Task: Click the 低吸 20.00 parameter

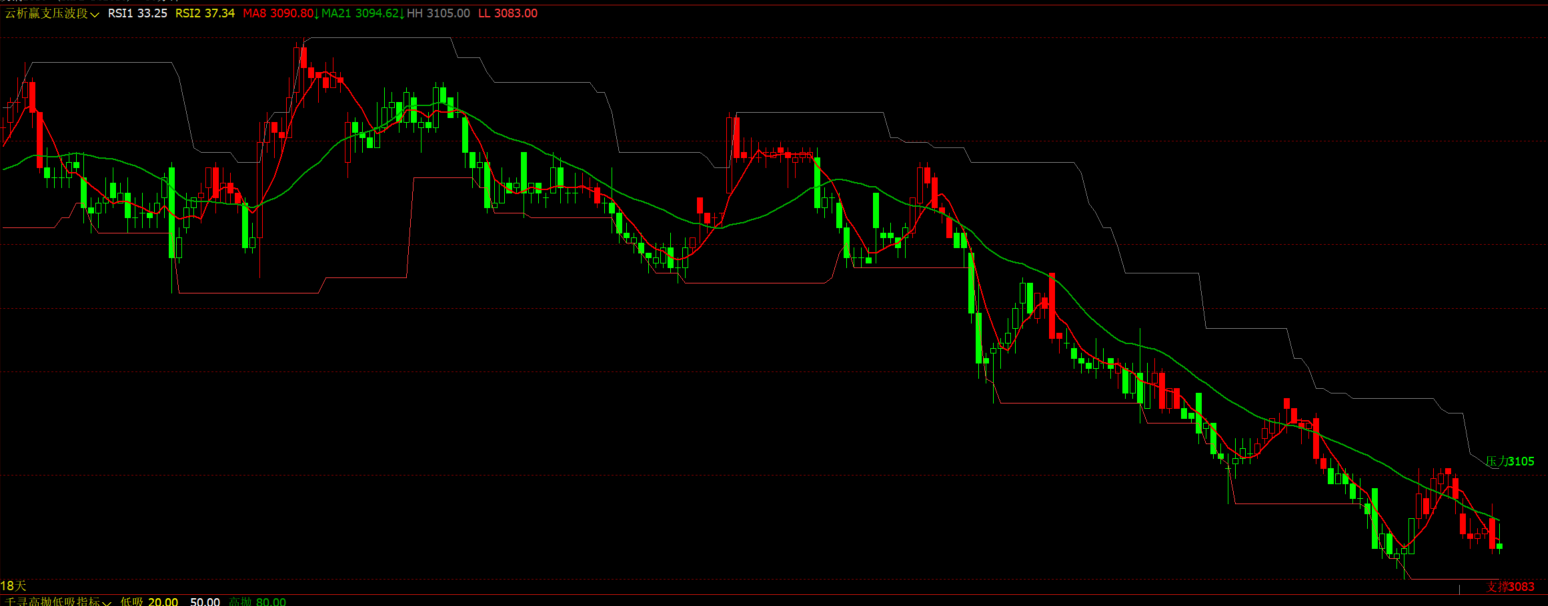Action: tap(149, 602)
